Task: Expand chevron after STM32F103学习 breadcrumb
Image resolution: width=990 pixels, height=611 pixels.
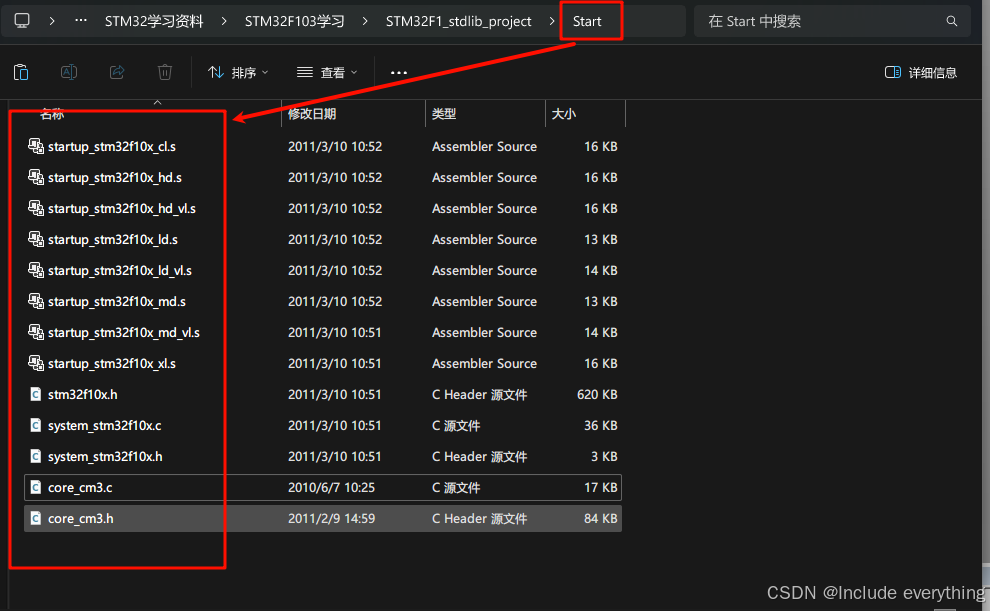Action: click(365, 21)
